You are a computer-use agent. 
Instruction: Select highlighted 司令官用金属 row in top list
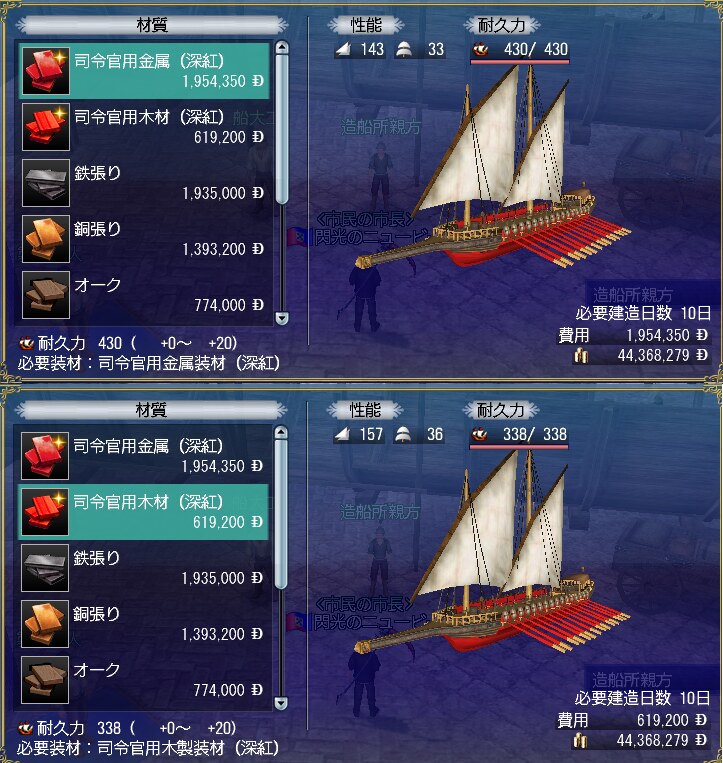pos(145,71)
